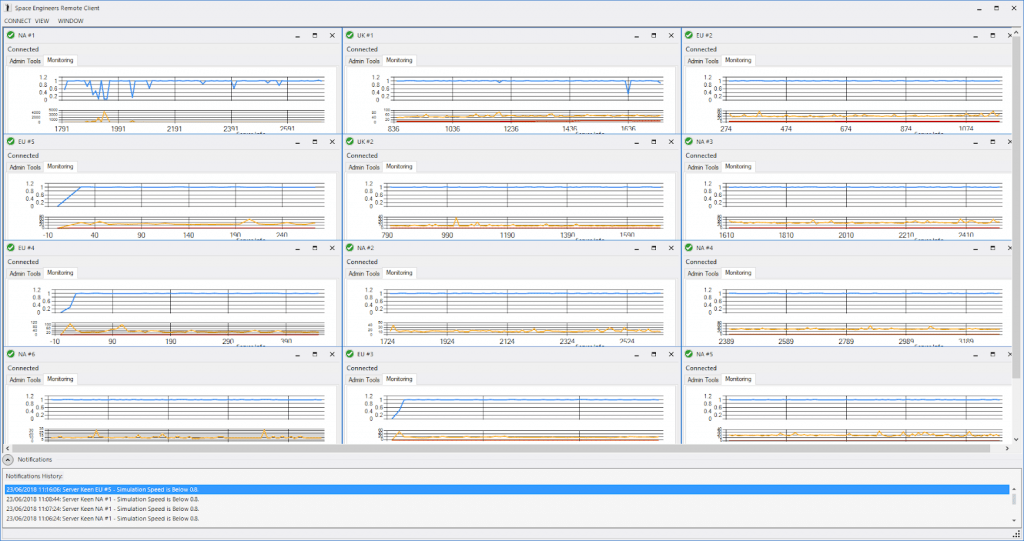Click the green status icon of EU #2
Image resolution: width=1024 pixels, height=541 pixels.
(x=688, y=35)
